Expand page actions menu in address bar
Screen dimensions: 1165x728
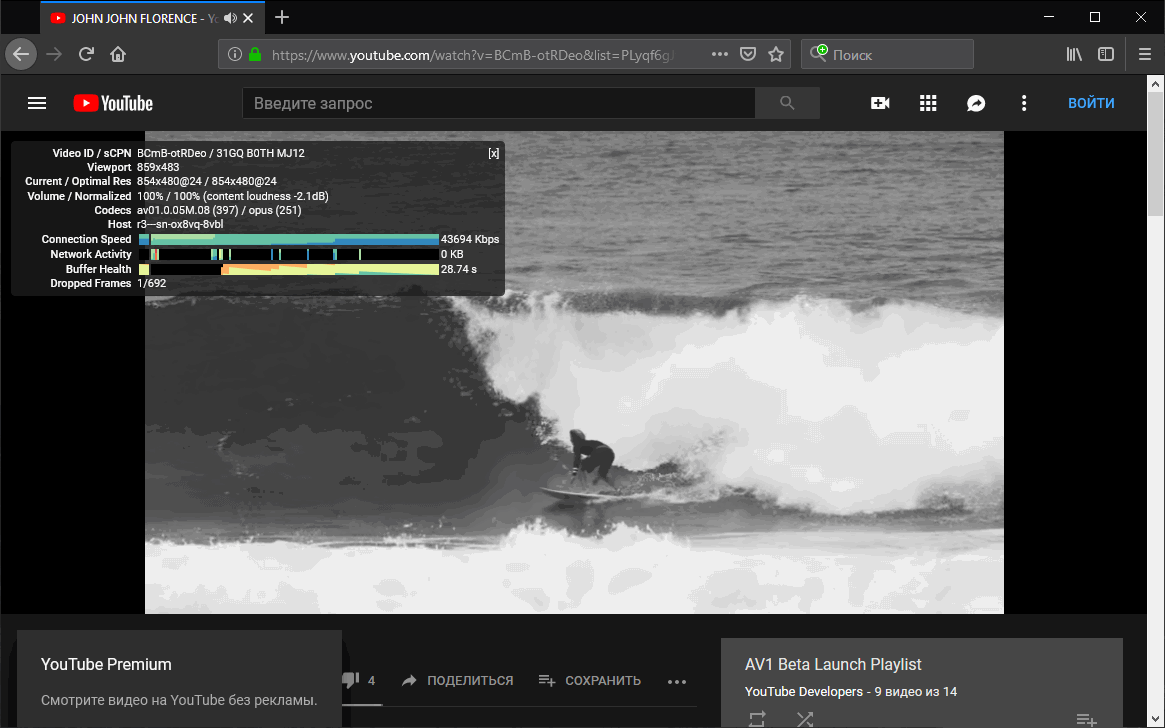(719, 54)
